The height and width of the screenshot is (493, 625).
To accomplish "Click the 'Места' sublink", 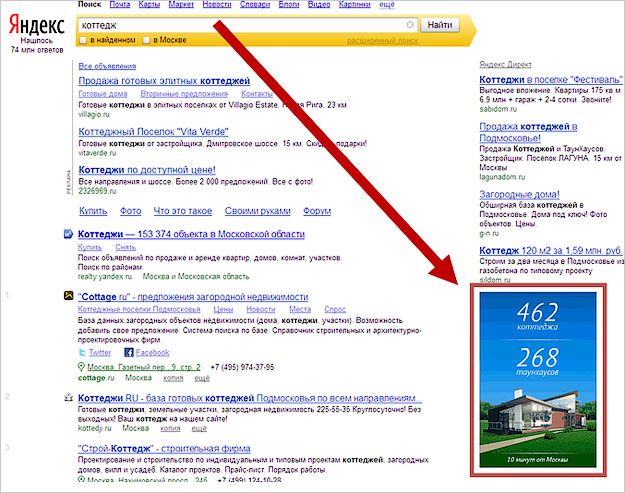I will point(300,310).
